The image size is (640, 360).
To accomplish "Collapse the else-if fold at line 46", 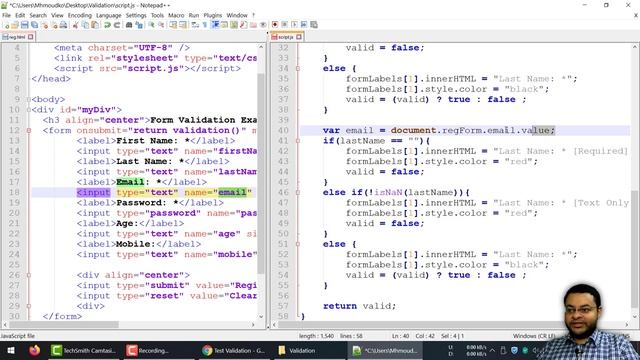I will point(298,192).
